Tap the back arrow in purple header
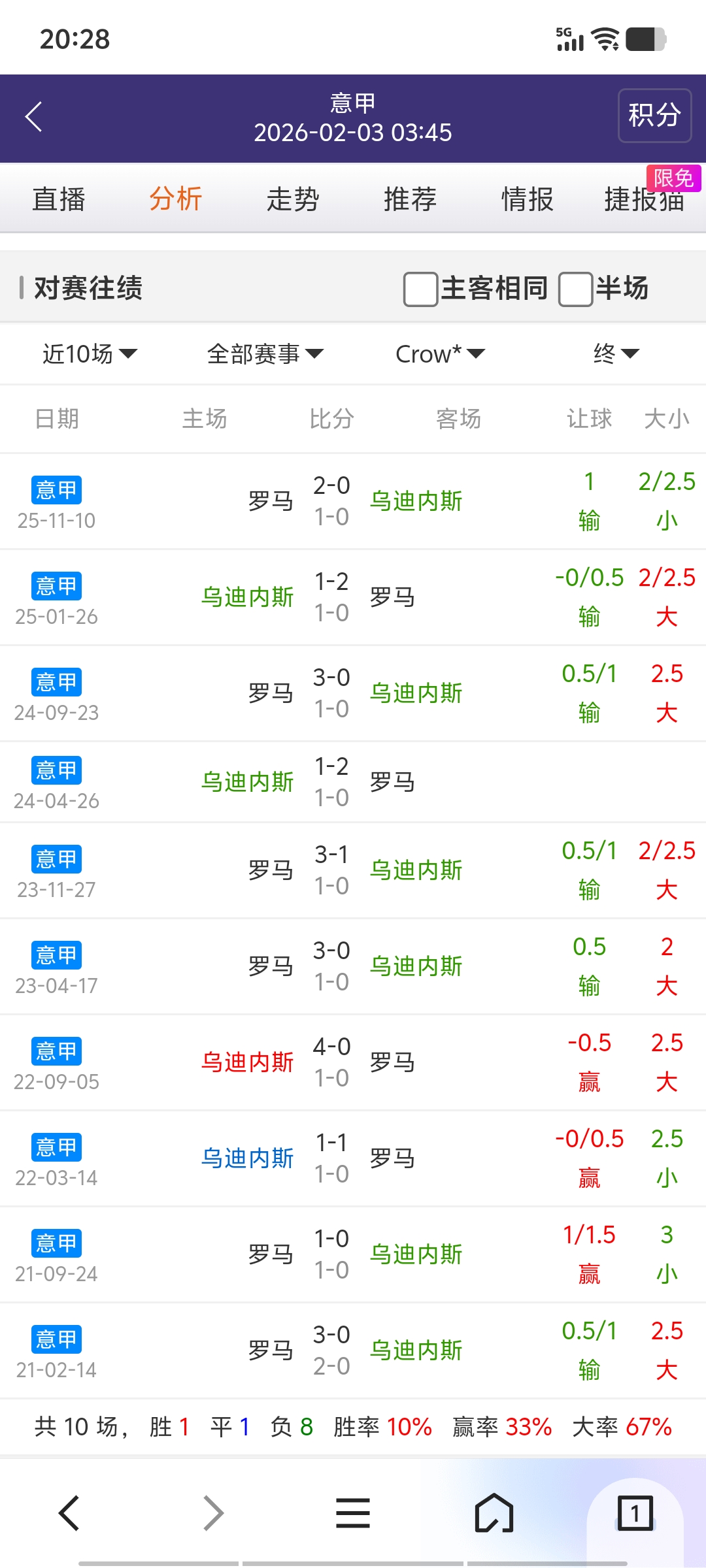The height and width of the screenshot is (1568, 706). pyautogui.click(x=34, y=117)
